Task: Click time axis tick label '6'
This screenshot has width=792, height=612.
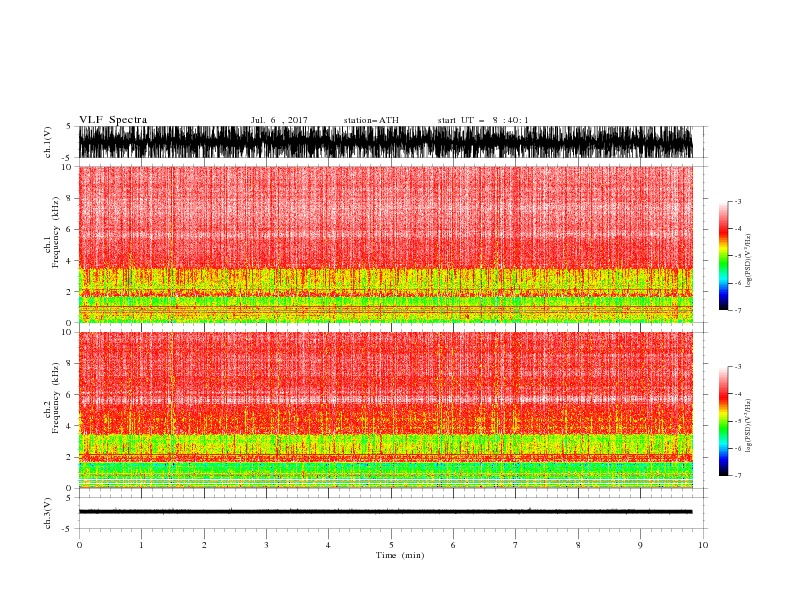Action: 453,545
